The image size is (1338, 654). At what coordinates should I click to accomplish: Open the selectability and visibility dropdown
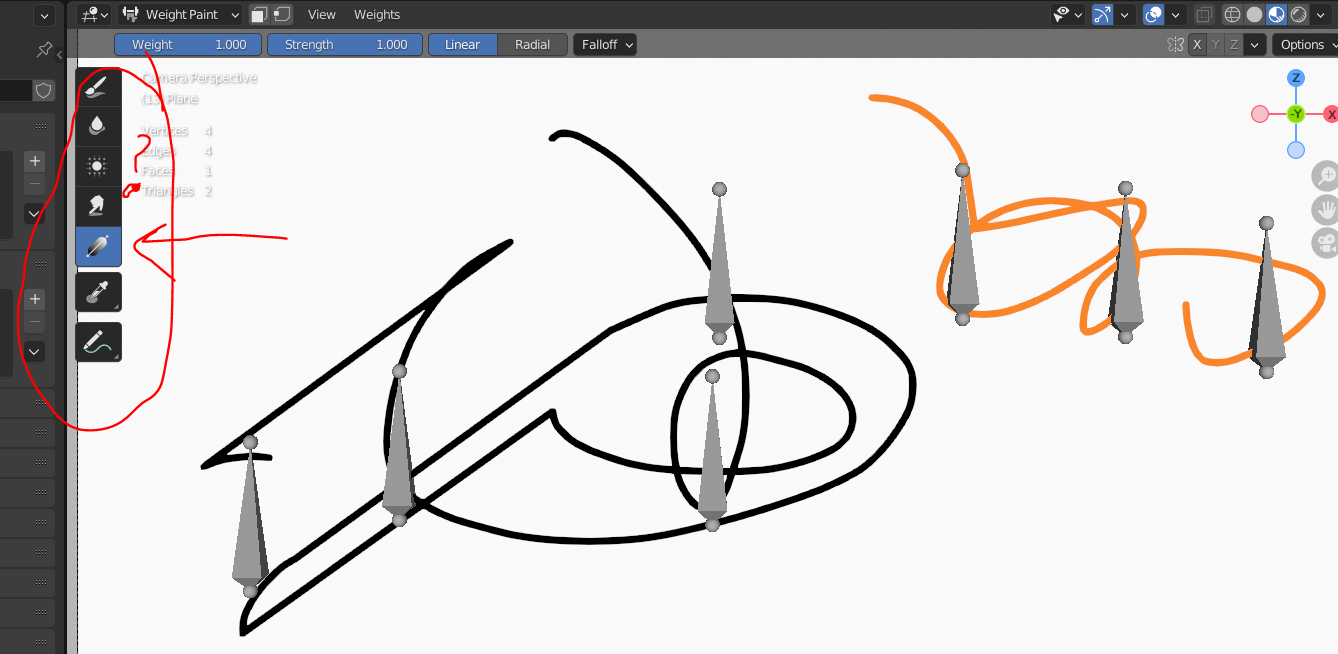[x=1068, y=15]
